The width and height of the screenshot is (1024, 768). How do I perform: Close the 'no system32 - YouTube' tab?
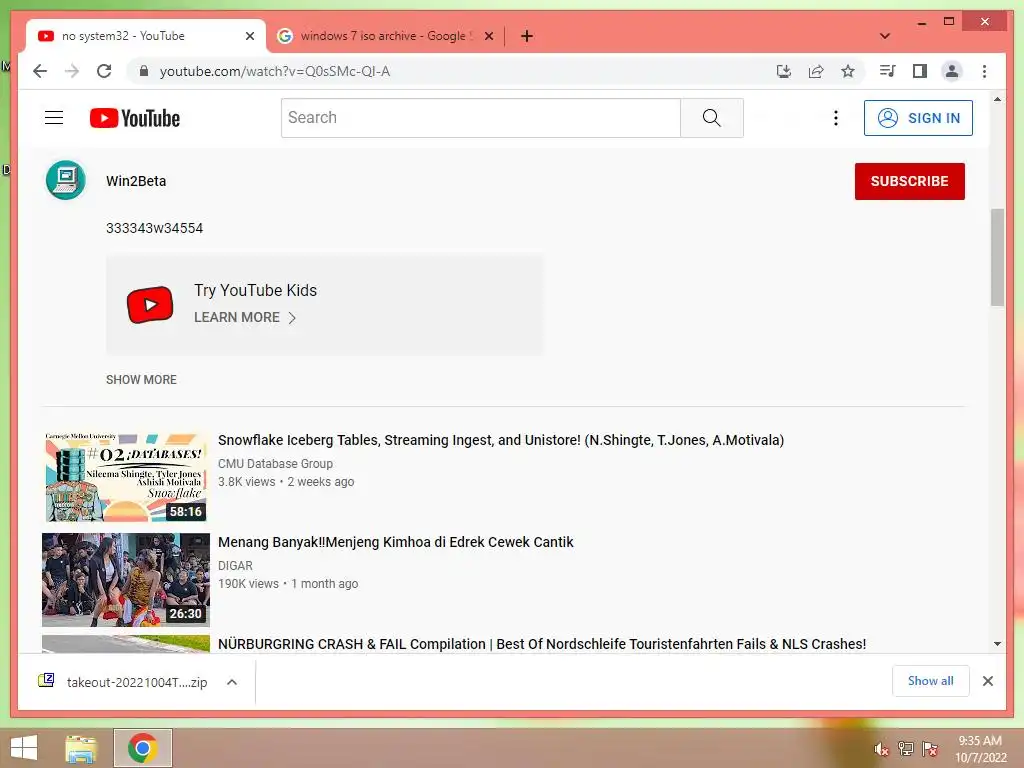click(x=249, y=36)
